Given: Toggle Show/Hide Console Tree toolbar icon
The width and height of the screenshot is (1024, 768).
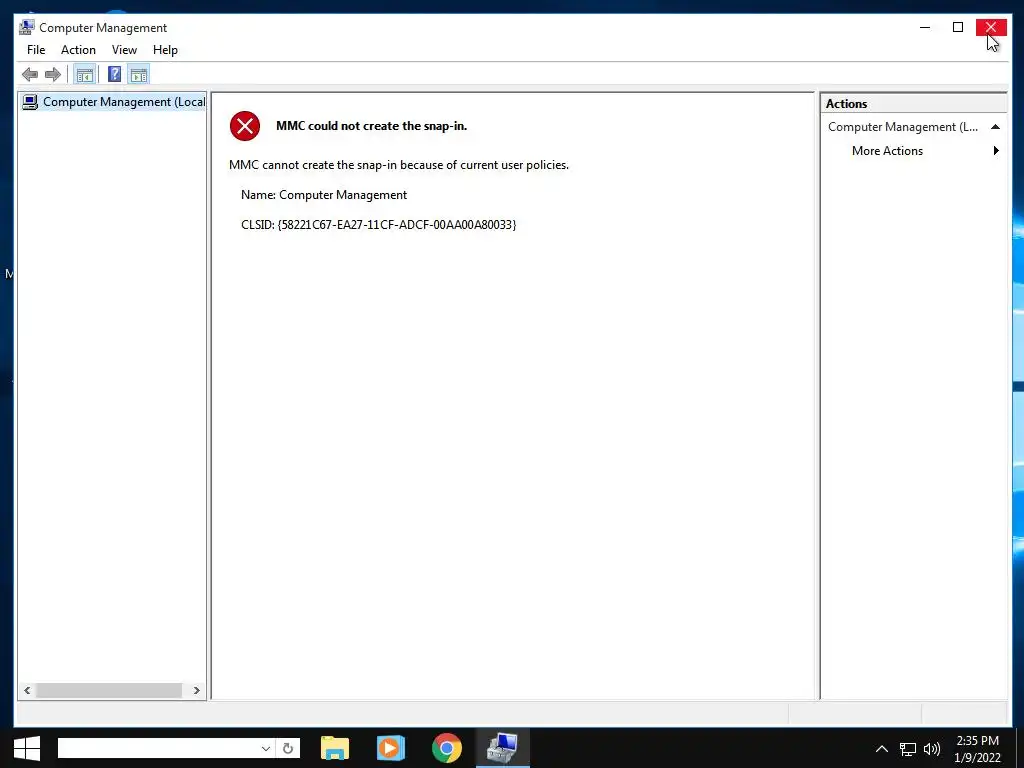Looking at the screenshot, I should coord(85,74).
